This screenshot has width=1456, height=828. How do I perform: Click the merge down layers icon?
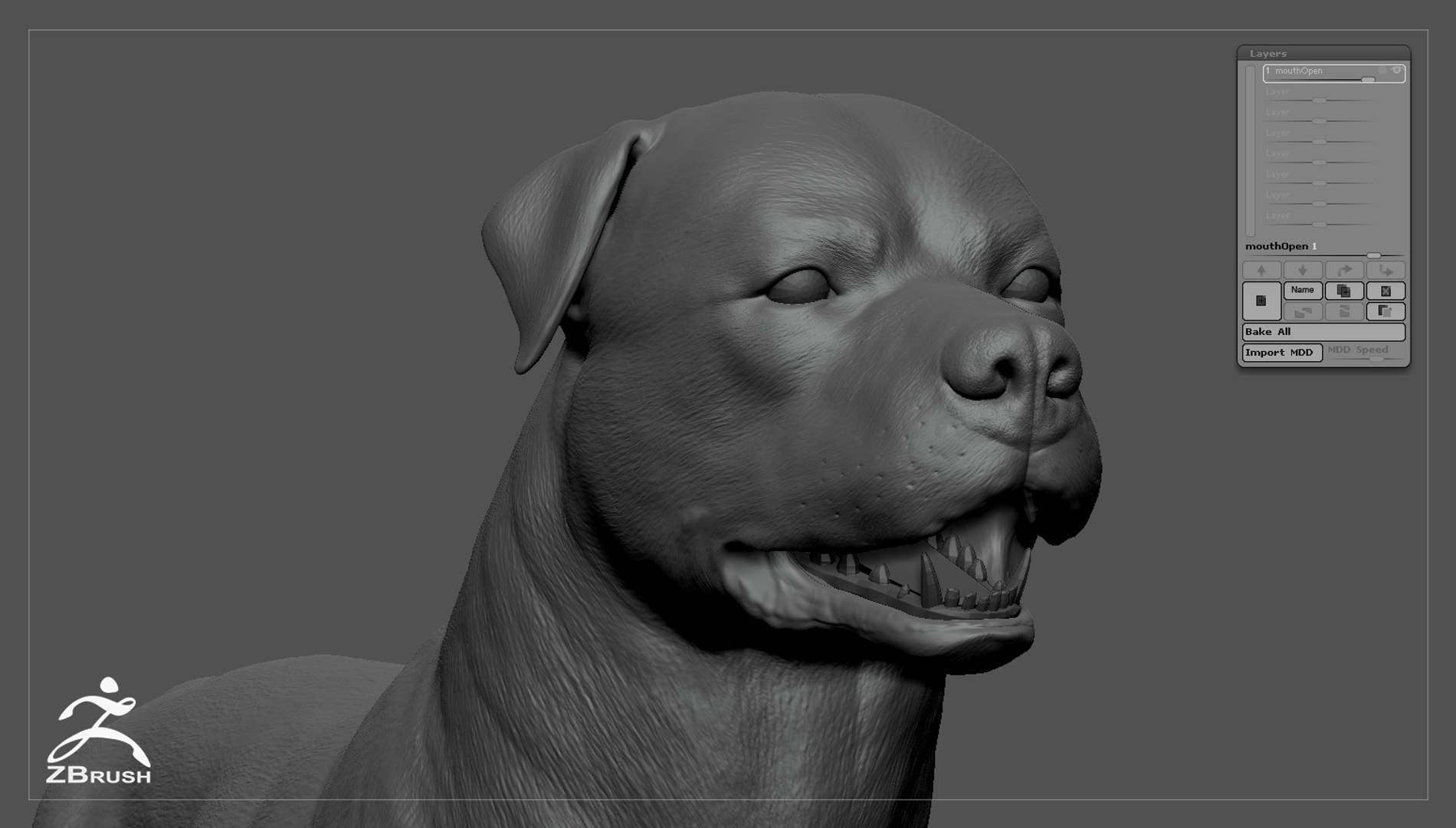pos(1303,311)
